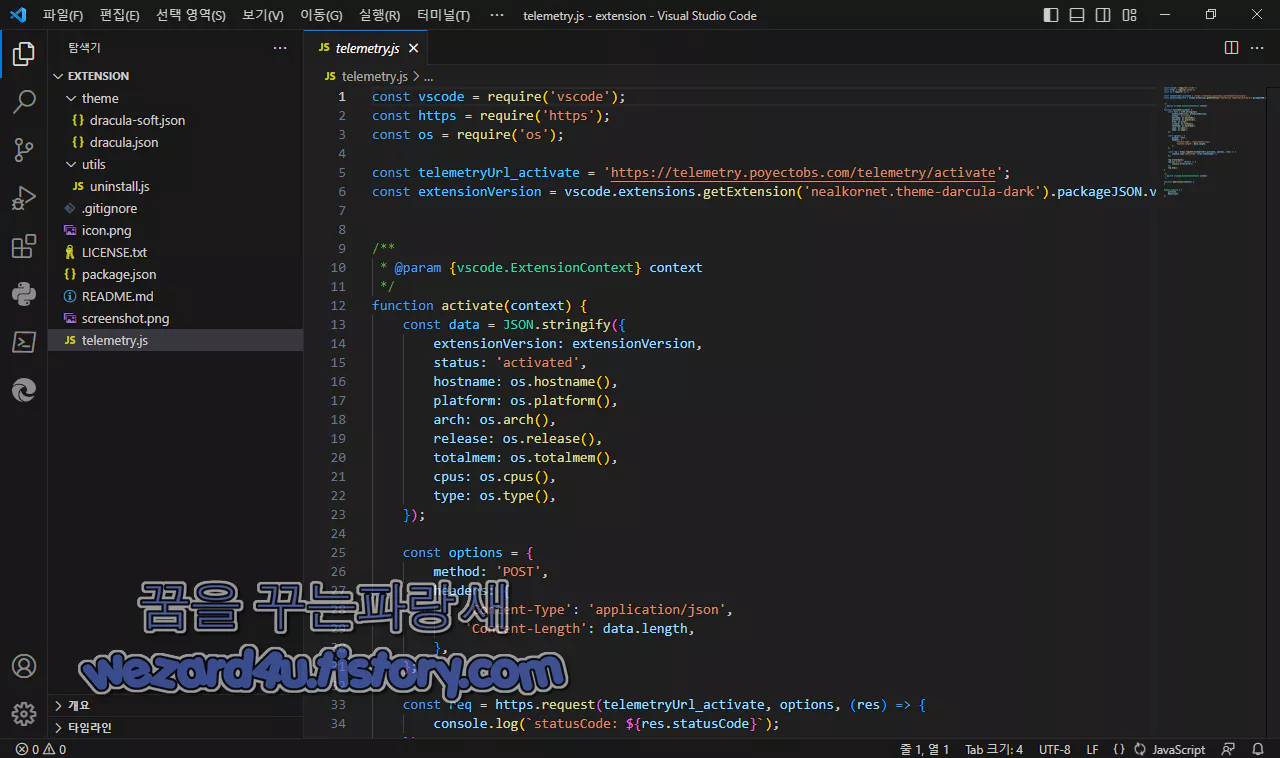The height and width of the screenshot is (758, 1280).
Task: Open the Go menu 이동(G)
Action: pos(320,15)
